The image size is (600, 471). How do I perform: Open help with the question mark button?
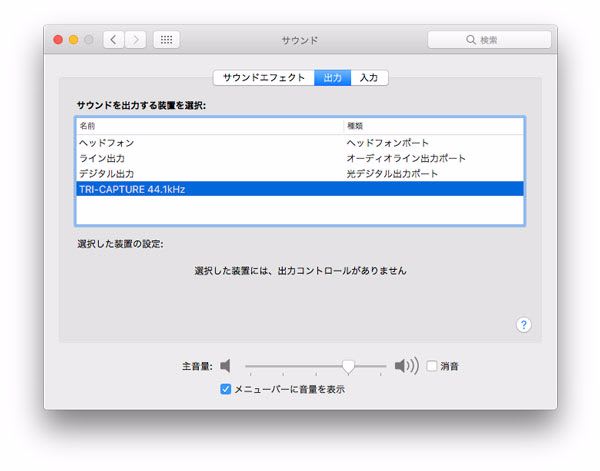point(523,325)
